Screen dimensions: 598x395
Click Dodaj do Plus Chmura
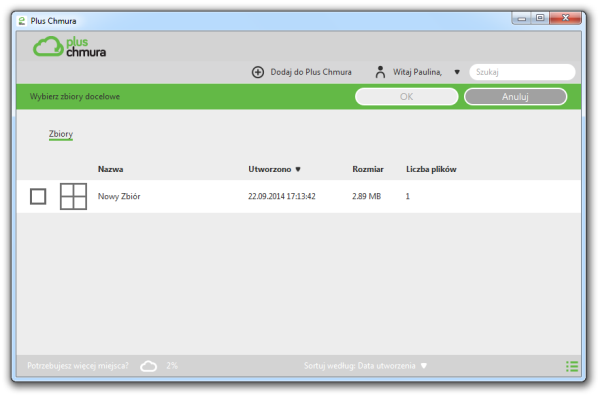pyautogui.click(x=311, y=72)
